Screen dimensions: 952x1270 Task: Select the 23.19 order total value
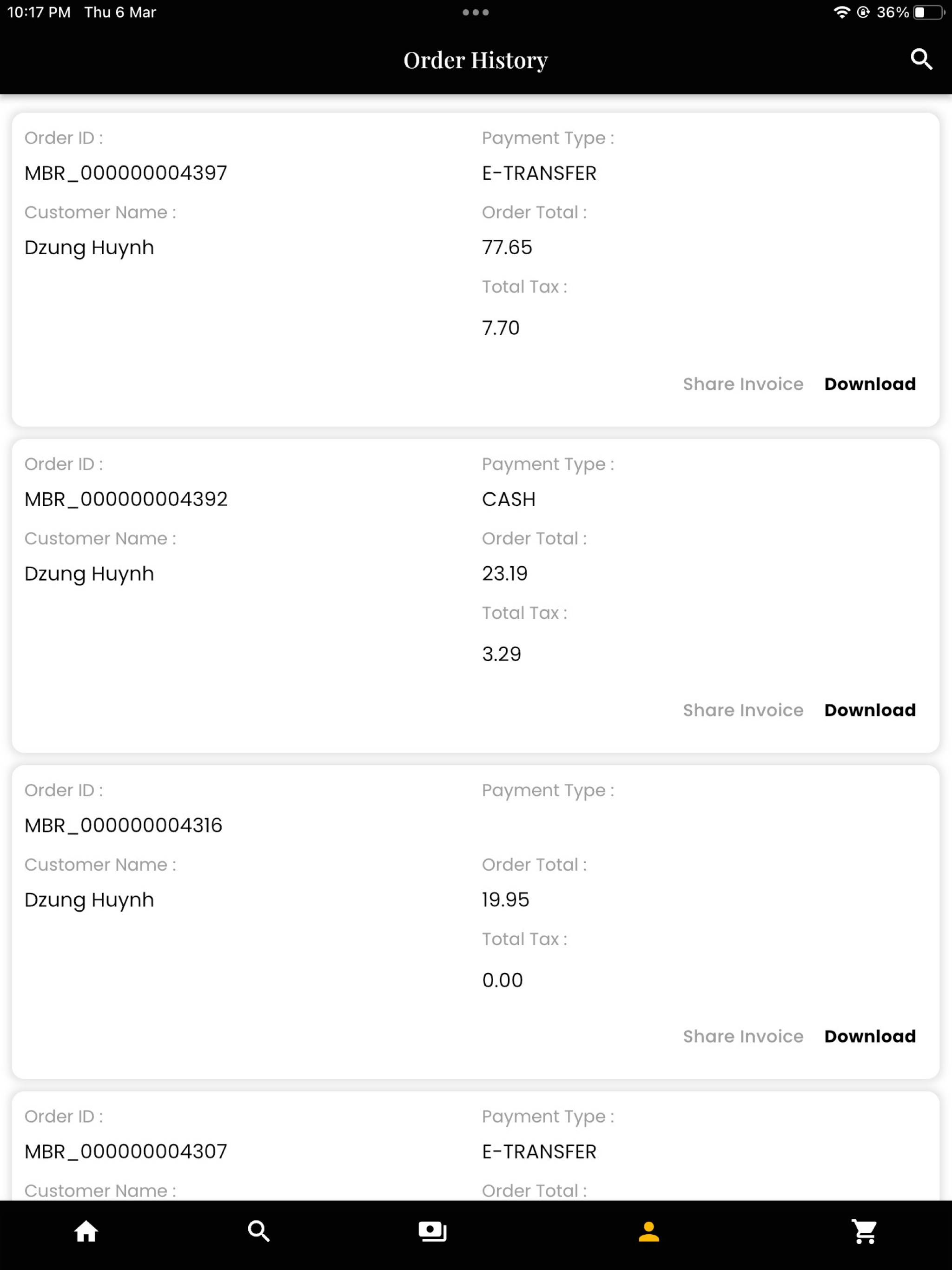pyautogui.click(x=504, y=574)
